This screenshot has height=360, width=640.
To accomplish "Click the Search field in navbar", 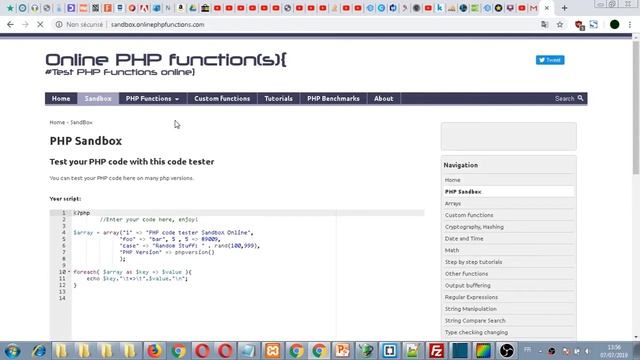I will 563,98.
